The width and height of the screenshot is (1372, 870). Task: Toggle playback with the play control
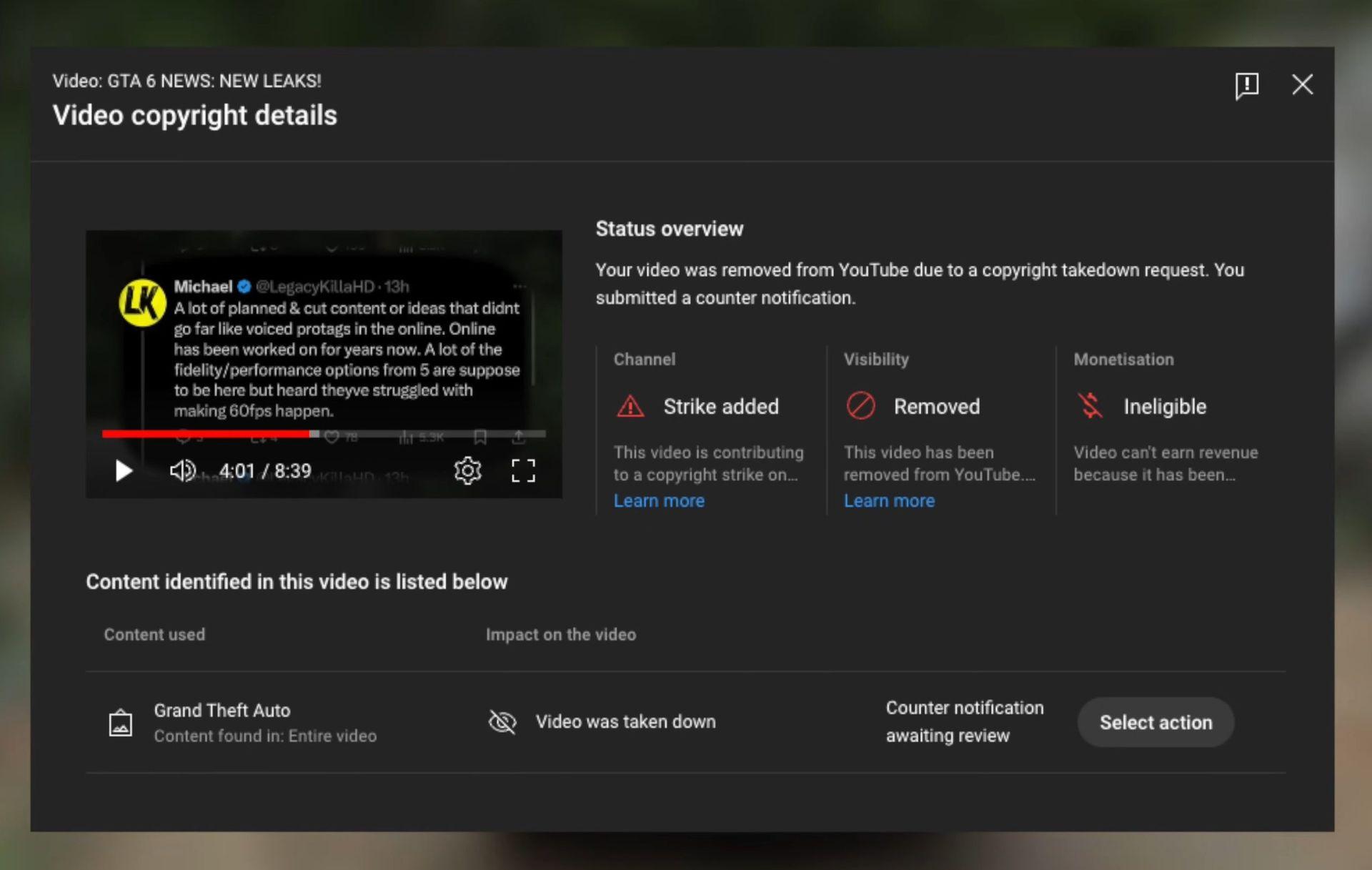124,471
